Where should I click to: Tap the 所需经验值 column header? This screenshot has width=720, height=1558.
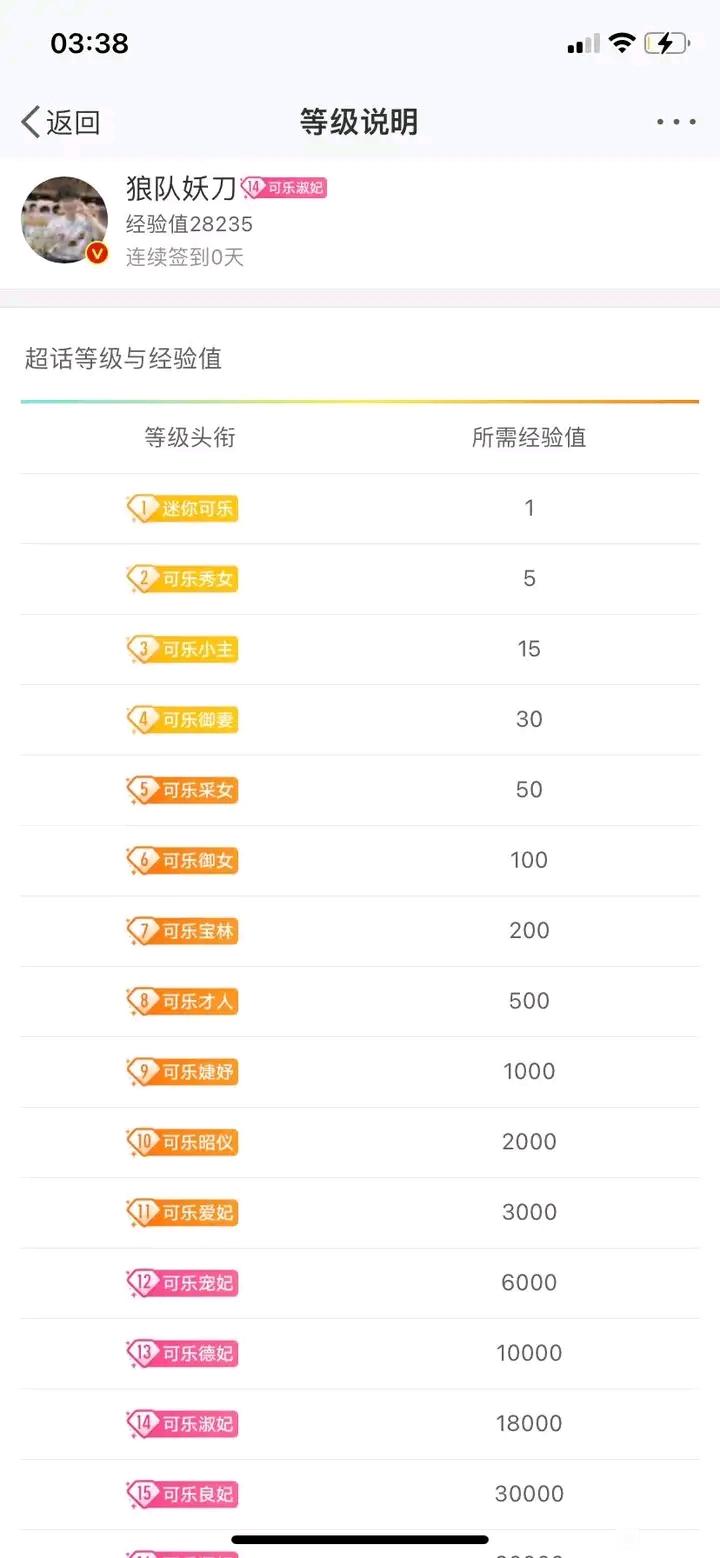point(529,437)
